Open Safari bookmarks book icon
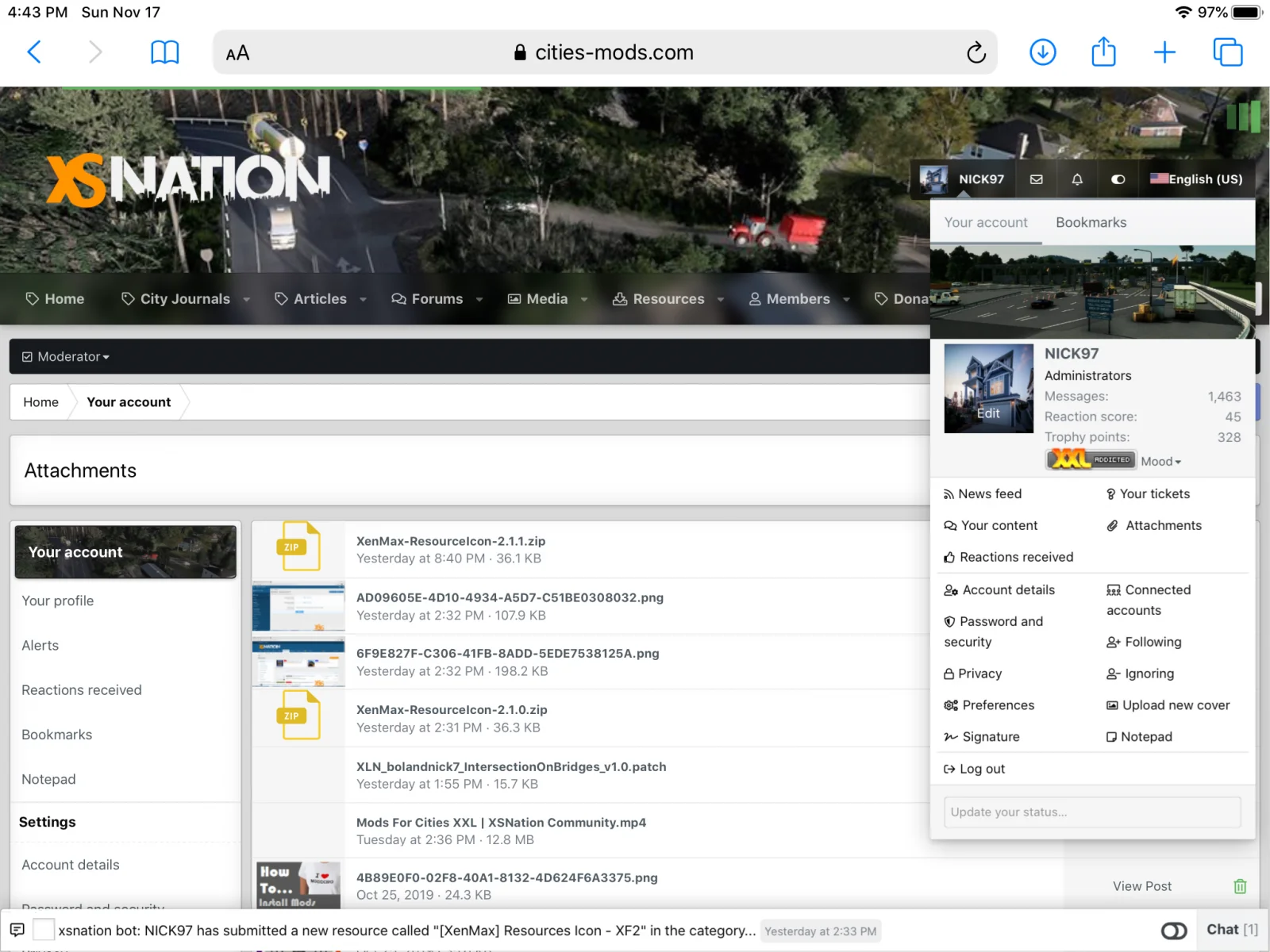The image size is (1270, 952). pos(164,52)
